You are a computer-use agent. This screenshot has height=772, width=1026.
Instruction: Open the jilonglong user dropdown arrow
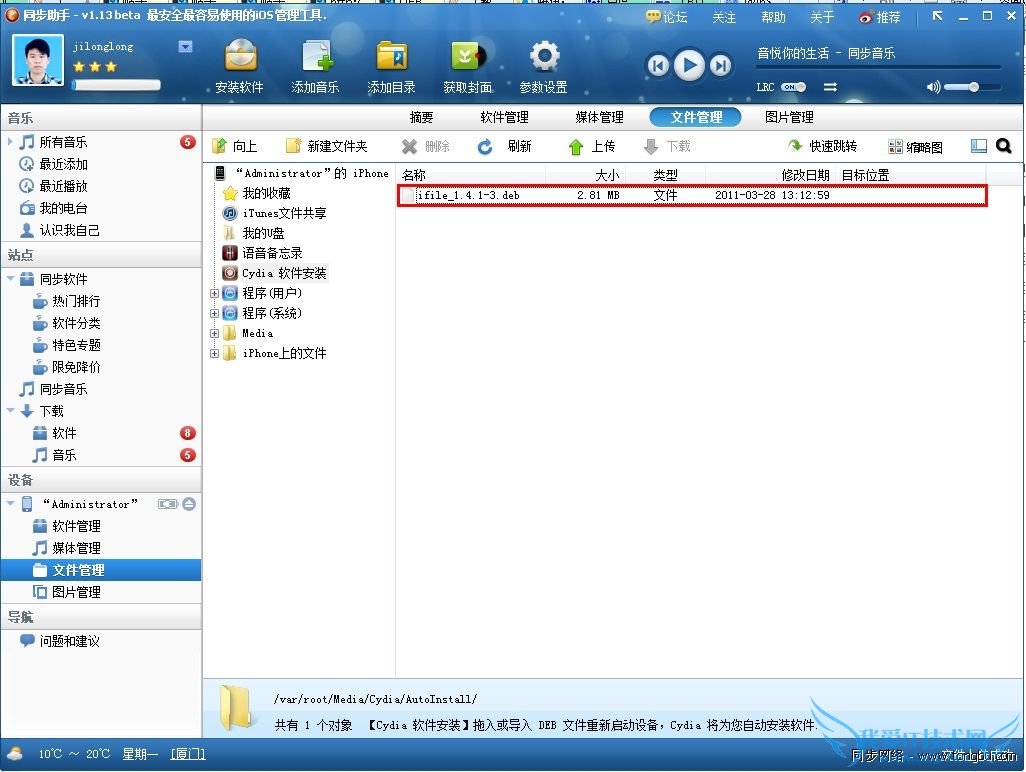pyautogui.click(x=185, y=46)
